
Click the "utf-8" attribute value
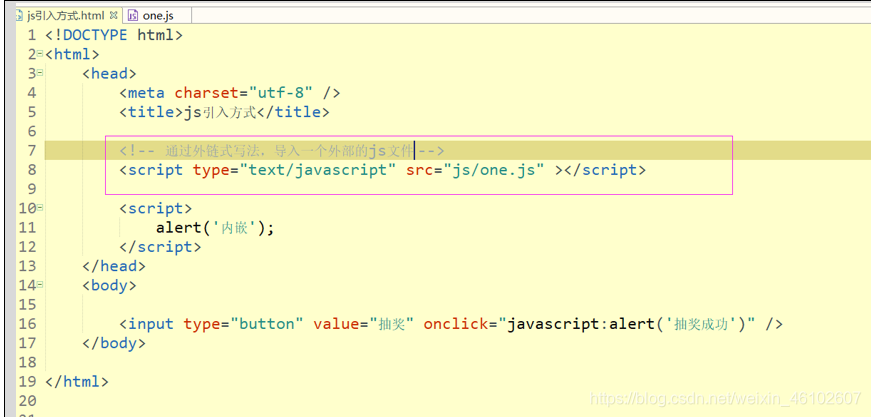pyautogui.click(x=281, y=93)
